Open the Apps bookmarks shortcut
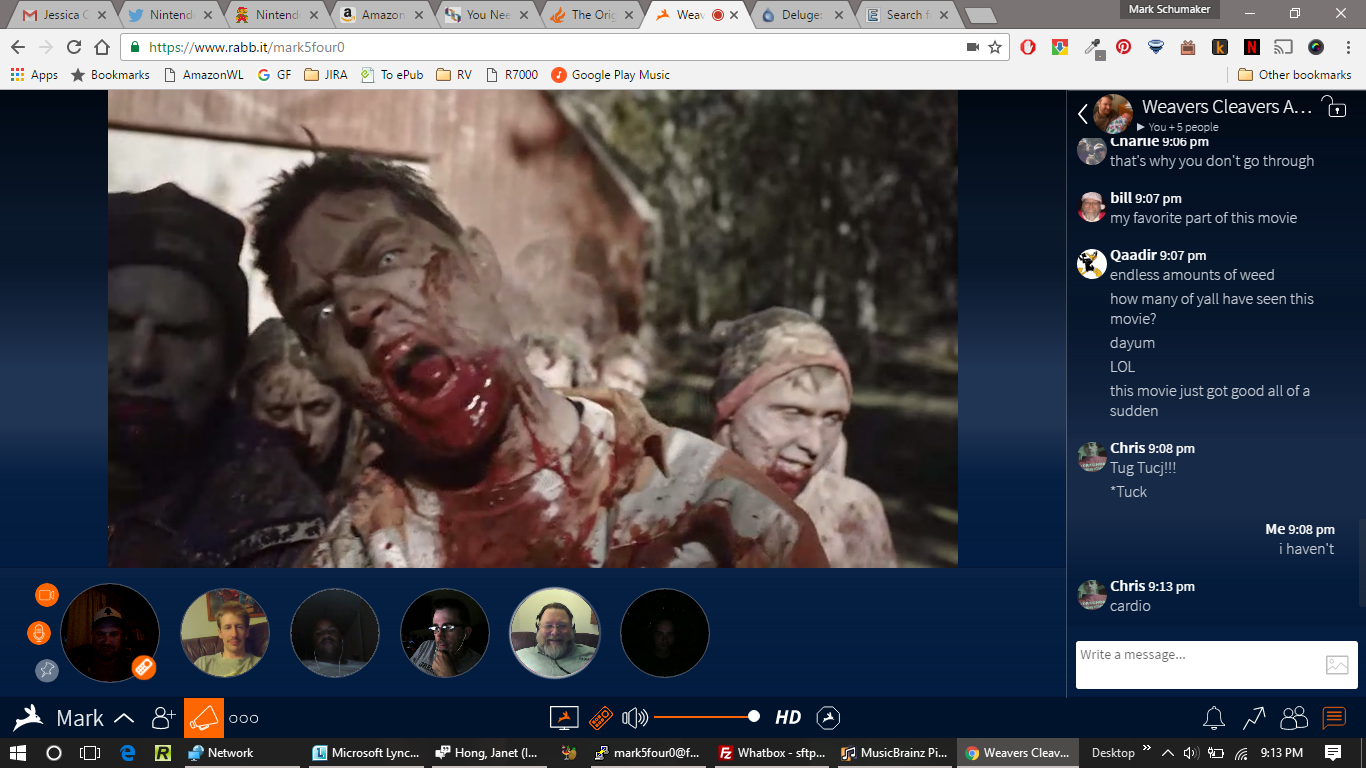The width and height of the screenshot is (1366, 768). pos(34,75)
